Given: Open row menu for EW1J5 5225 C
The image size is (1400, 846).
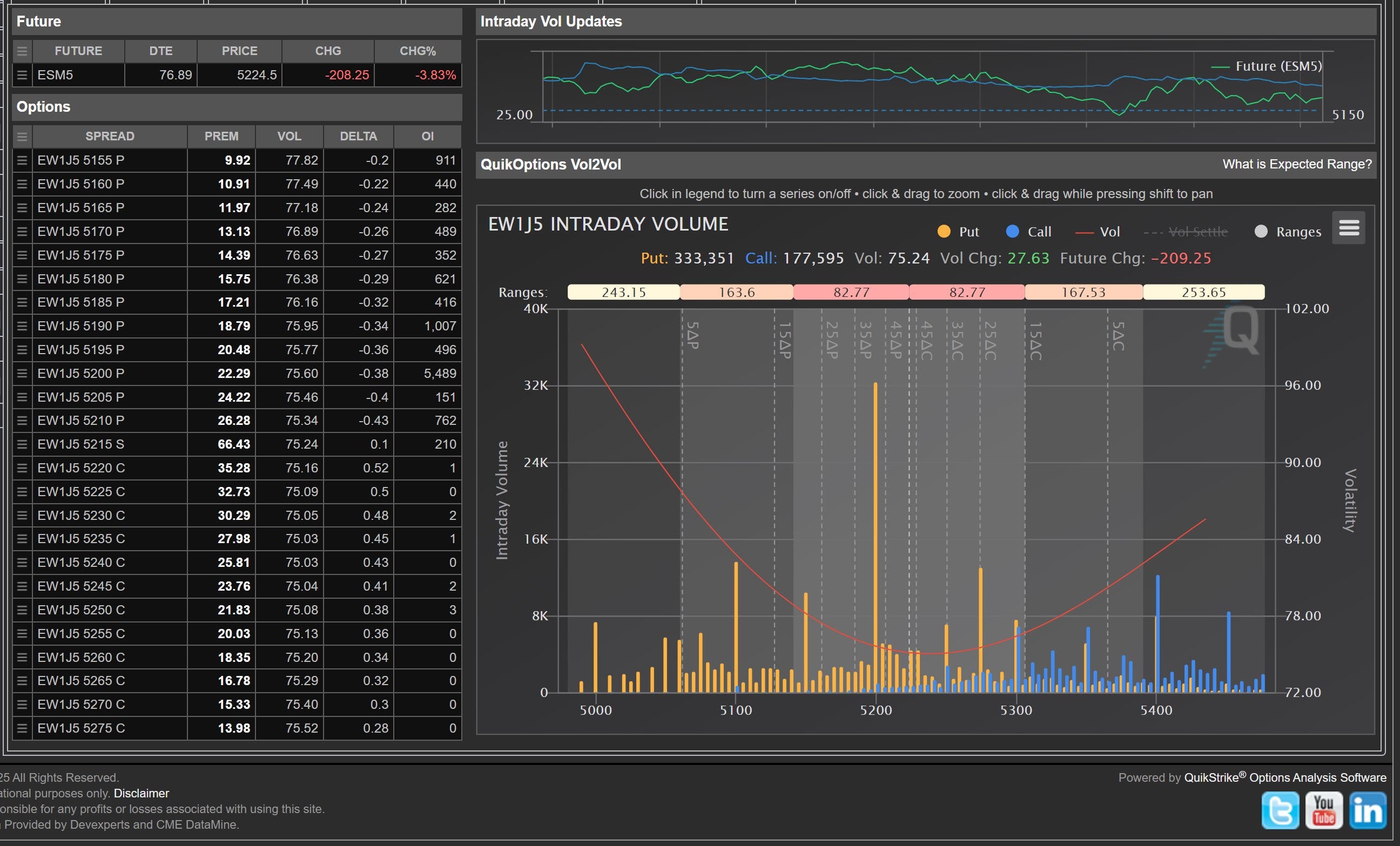Looking at the screenshot, I should 22,492.
